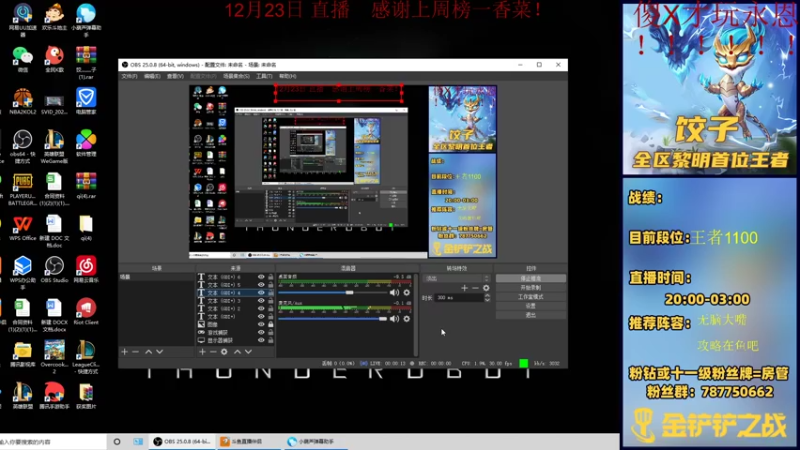Open WPS Office desktop shortcut
This screenshot has height=450, width=800.
(22, 228)
